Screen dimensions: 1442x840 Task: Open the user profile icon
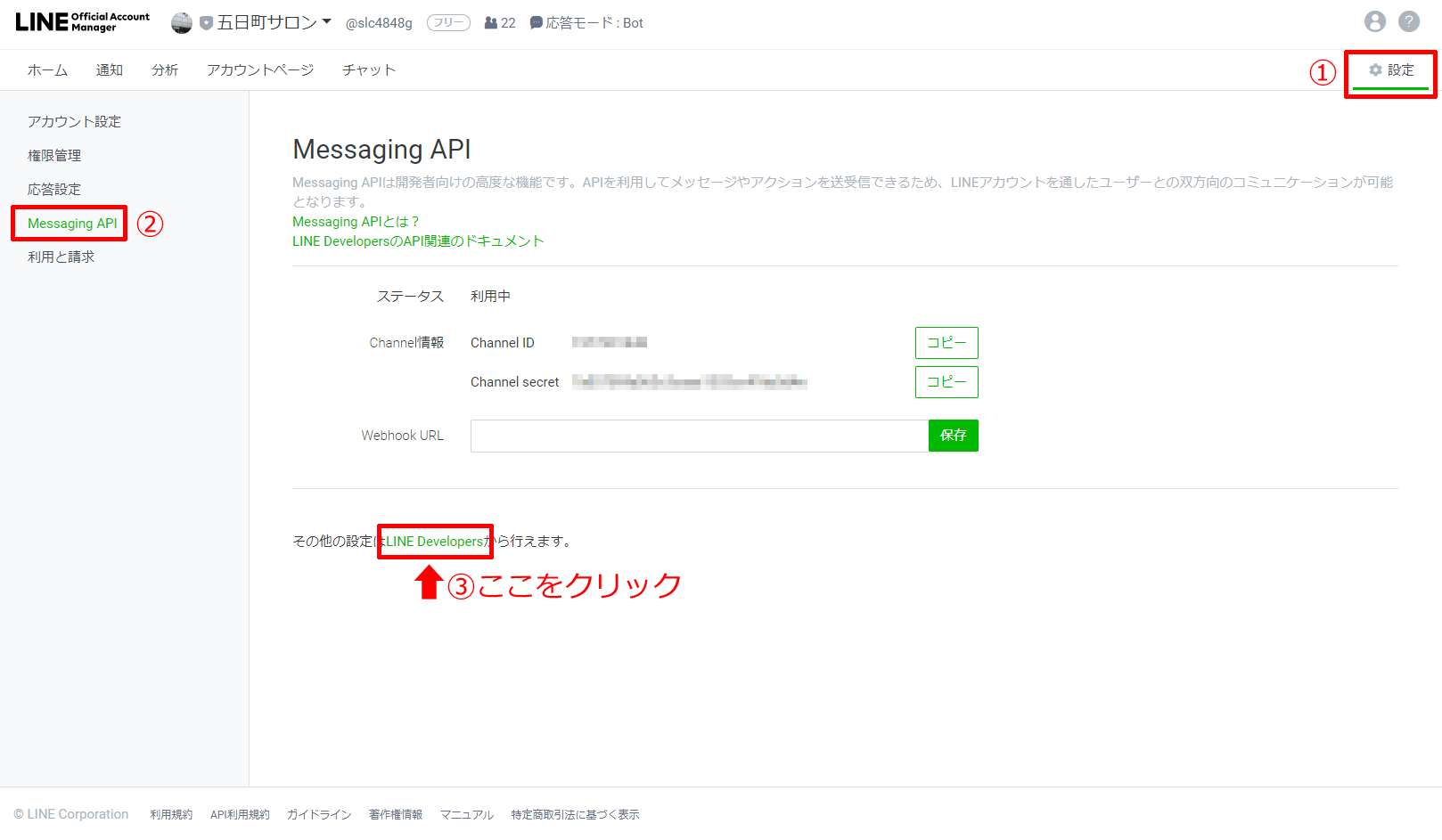(1375, 21)
